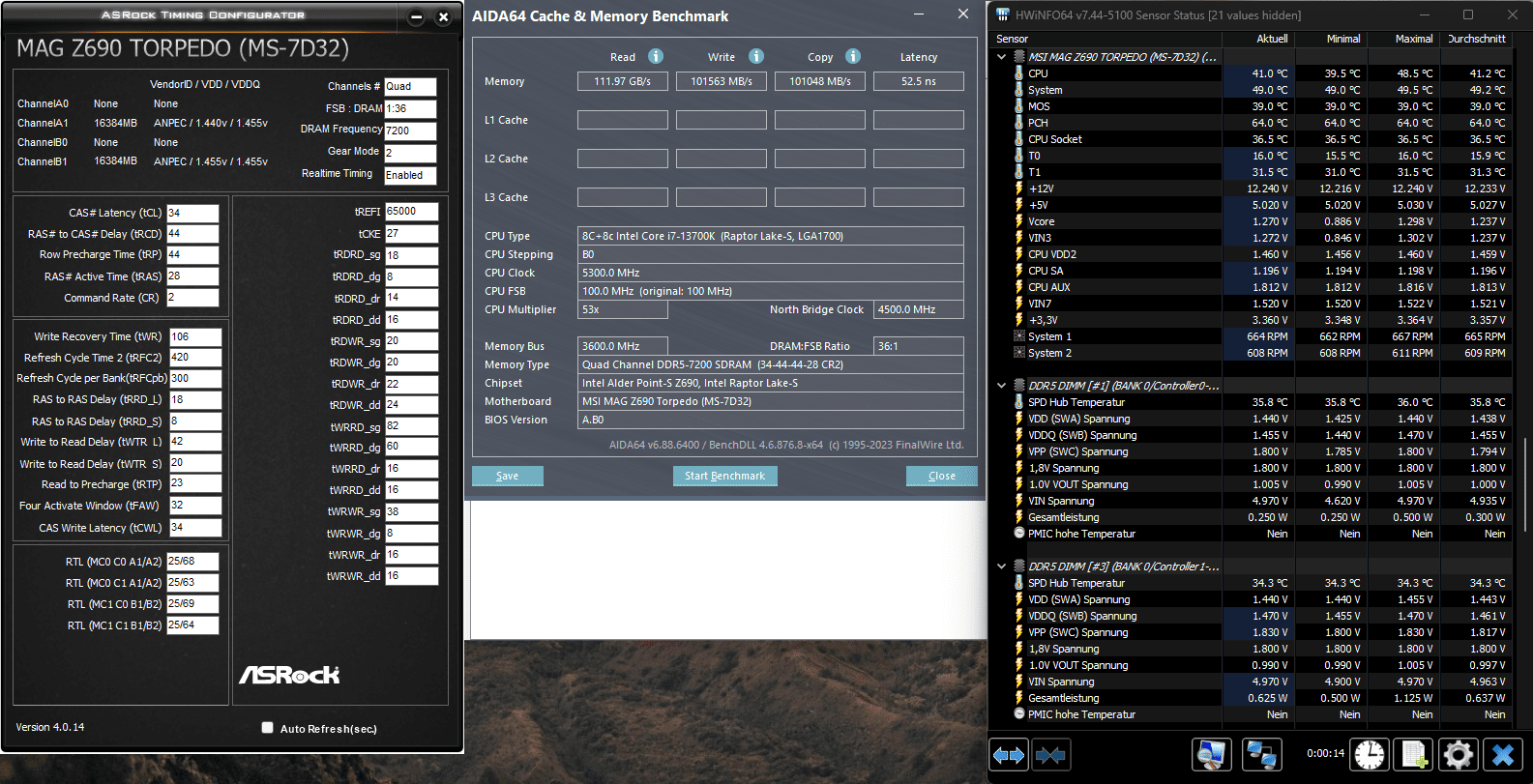Image resolution: width=1533 pixels, height=784 pixels.
Task: Click the Start Benchmark button
Action: pyautogui.click(x=724, y=476)
